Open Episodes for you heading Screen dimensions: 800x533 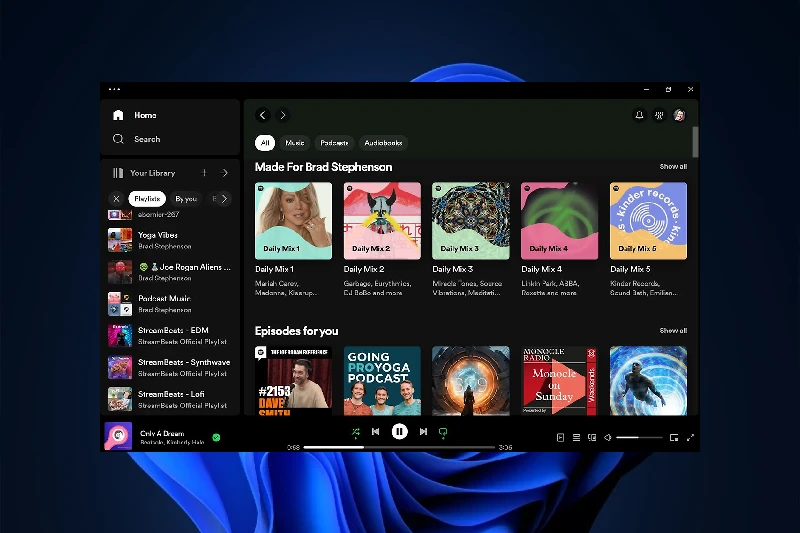click(x=296, y=331)
